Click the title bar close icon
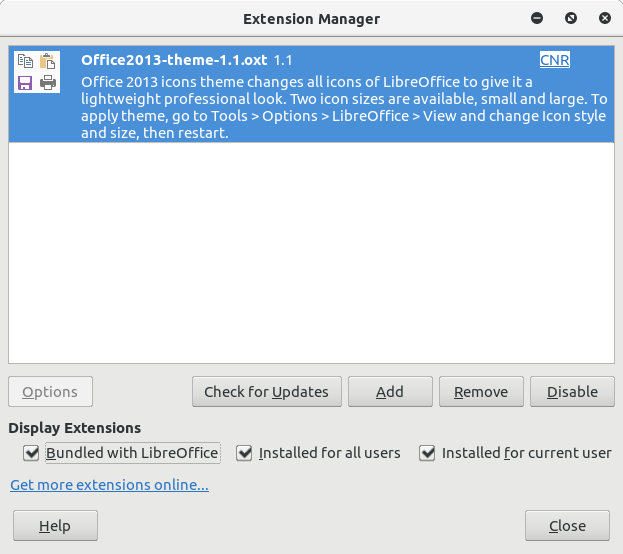The height and width of the screenshot is (554, 623). tap(605, 18)
